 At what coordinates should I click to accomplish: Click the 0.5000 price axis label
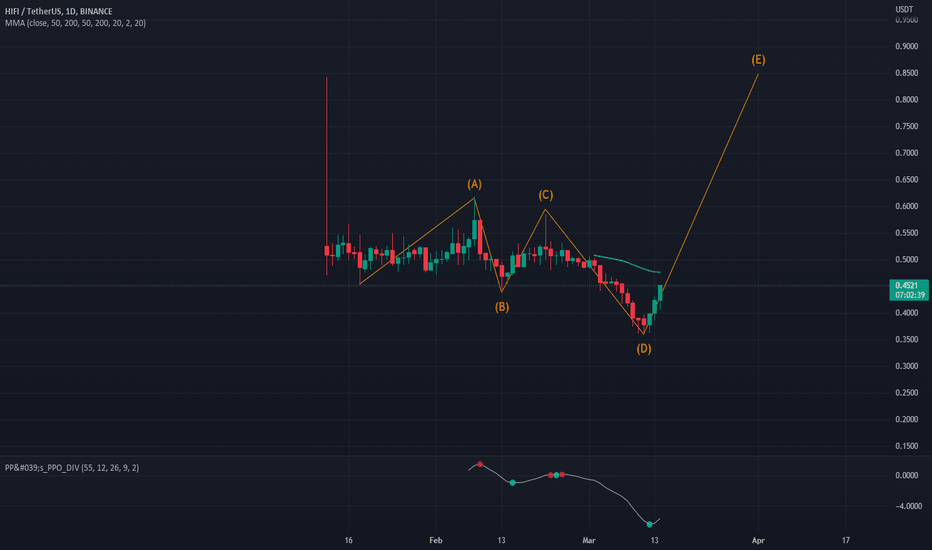[x=906, y=260]
